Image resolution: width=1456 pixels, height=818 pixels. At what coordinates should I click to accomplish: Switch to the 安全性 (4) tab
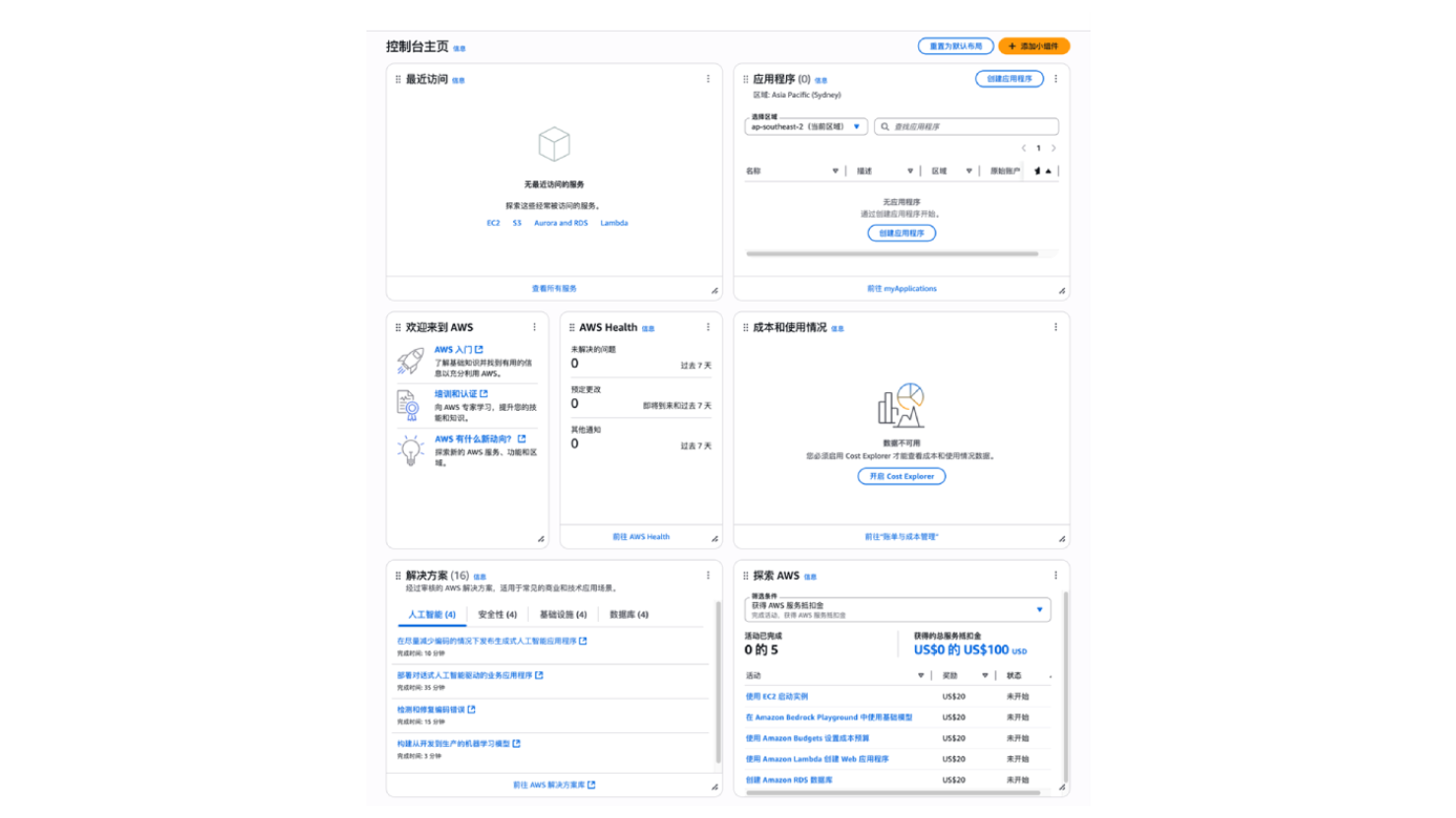[497, 615]
